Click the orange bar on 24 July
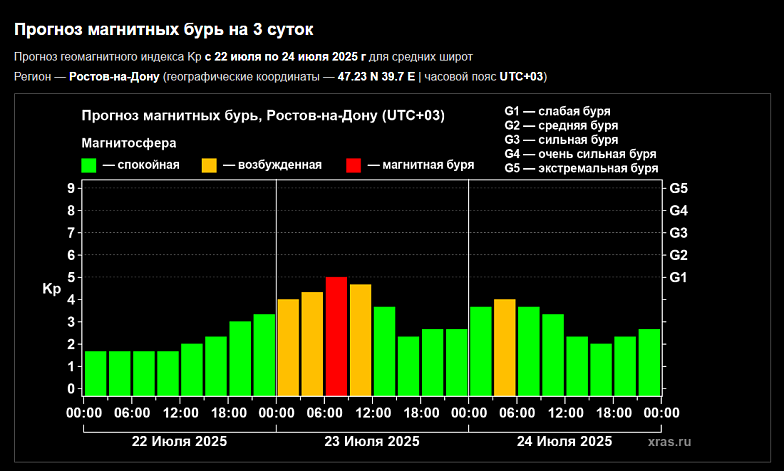 tap(504, 348)
